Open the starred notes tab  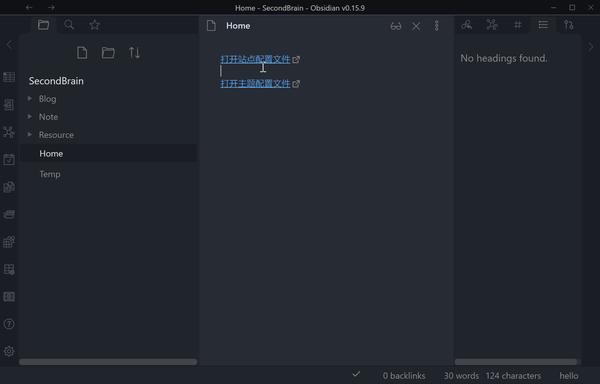95,25
